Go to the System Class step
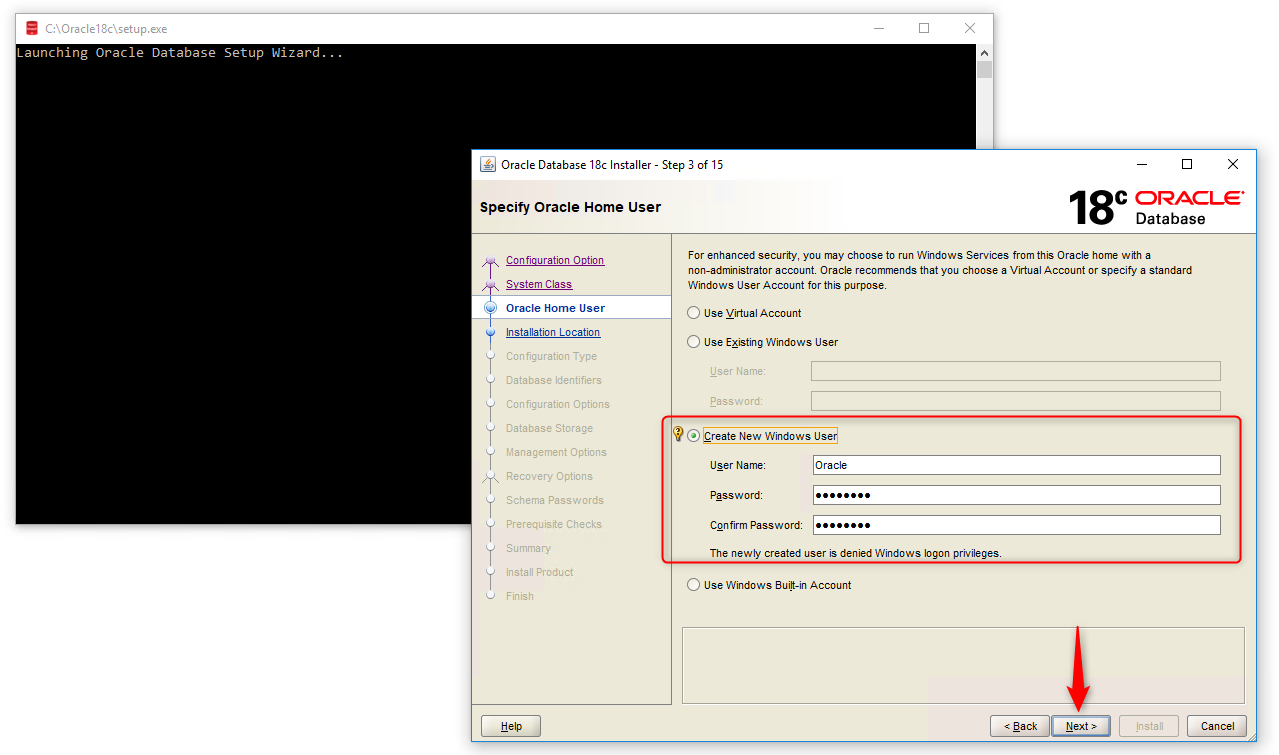Viewport: 1279px width, 755px height. click(539, 284)
